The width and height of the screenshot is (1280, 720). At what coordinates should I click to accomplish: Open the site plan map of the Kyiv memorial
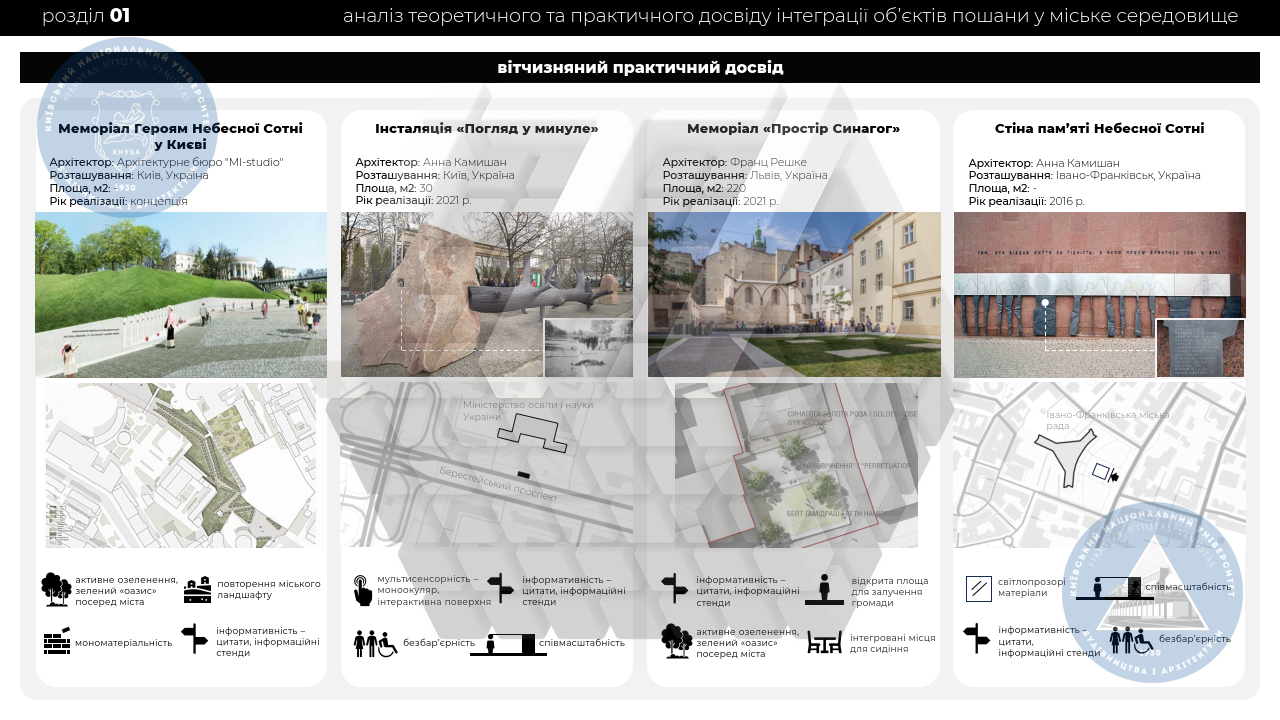coord(181,465)
